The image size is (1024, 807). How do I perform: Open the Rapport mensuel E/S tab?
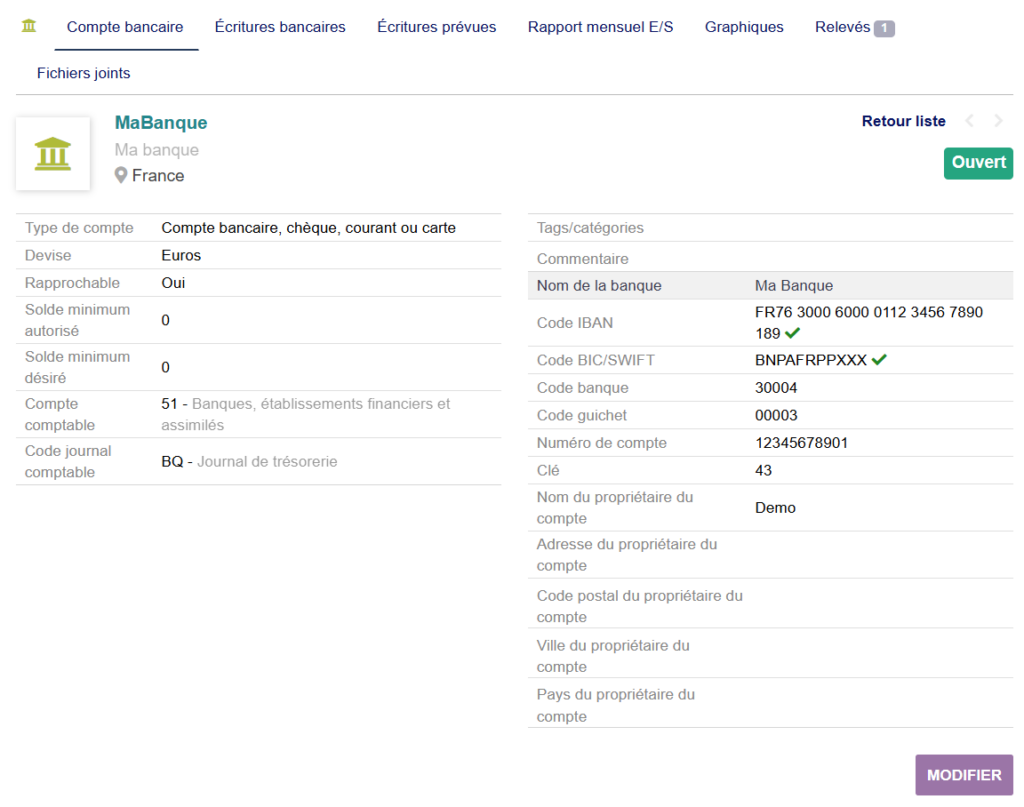600,27
